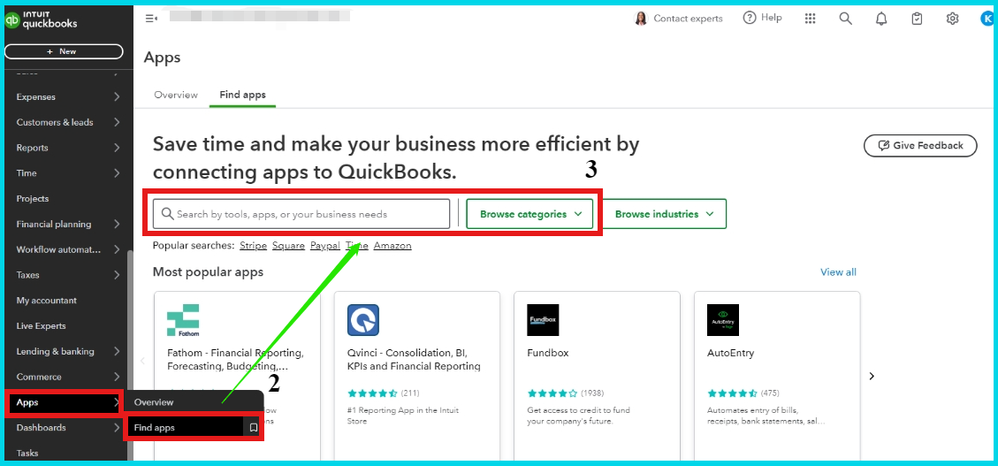Open Tasks in the sidebar

coord(27,453)
